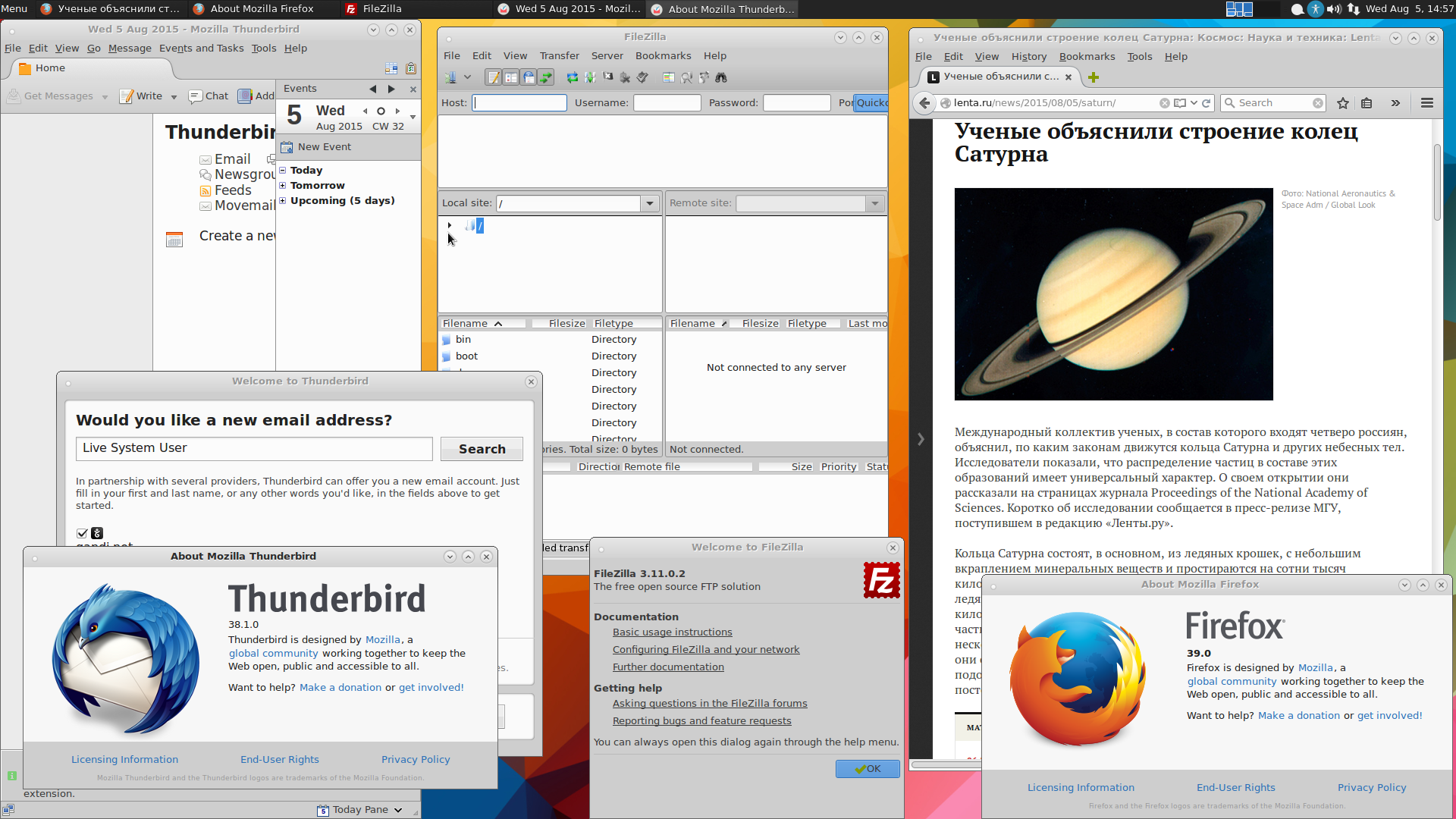Enter Reader View in Firefox address bar

[x=1180, y=103]
